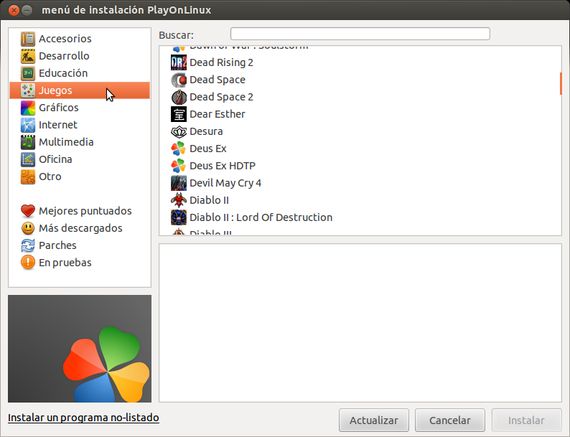This screenshot has width=570, height=437.
Task: Show Más descargados list
Action: (x=80, y=228)
